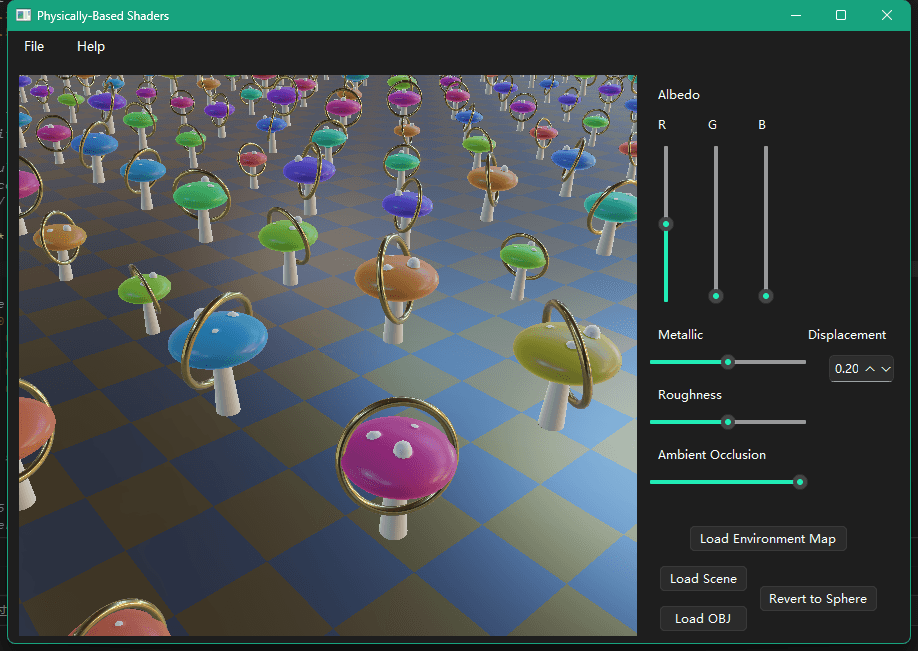Click the Load Scene button
The height and width of the screenshot is (651, 918).
(x=703, y=578)
